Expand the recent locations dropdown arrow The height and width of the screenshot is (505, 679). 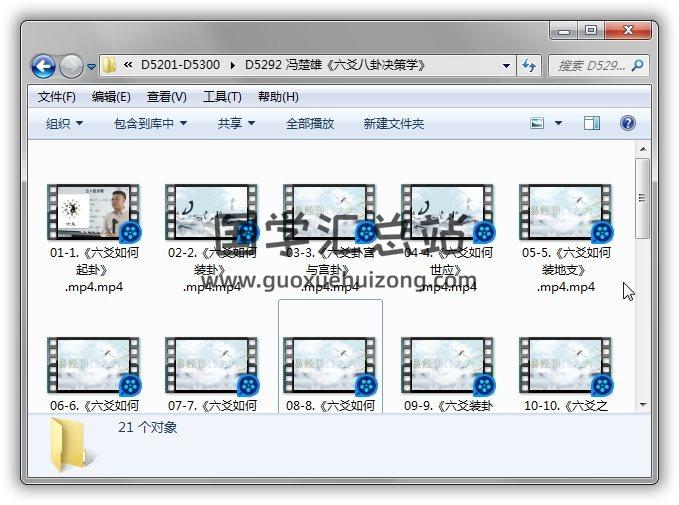pyautogui.click(x=92, y=67)
